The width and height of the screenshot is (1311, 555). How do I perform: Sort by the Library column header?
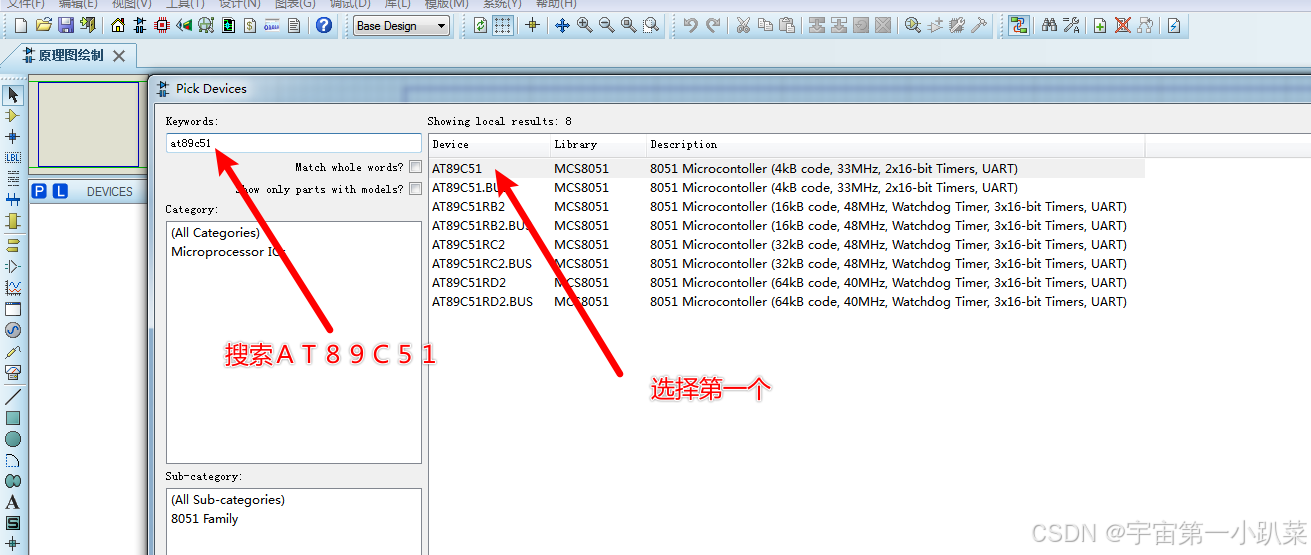point(598,145)
